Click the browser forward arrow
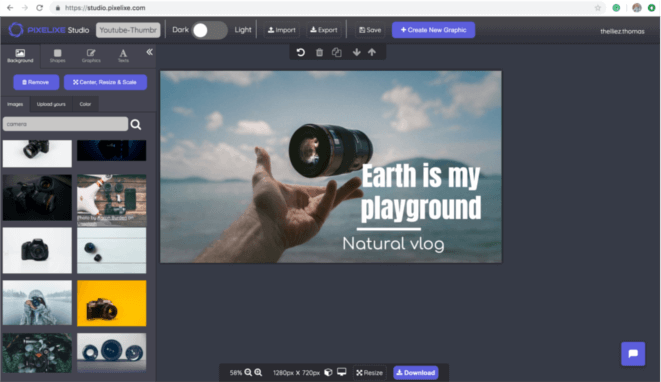 point(25,8)
